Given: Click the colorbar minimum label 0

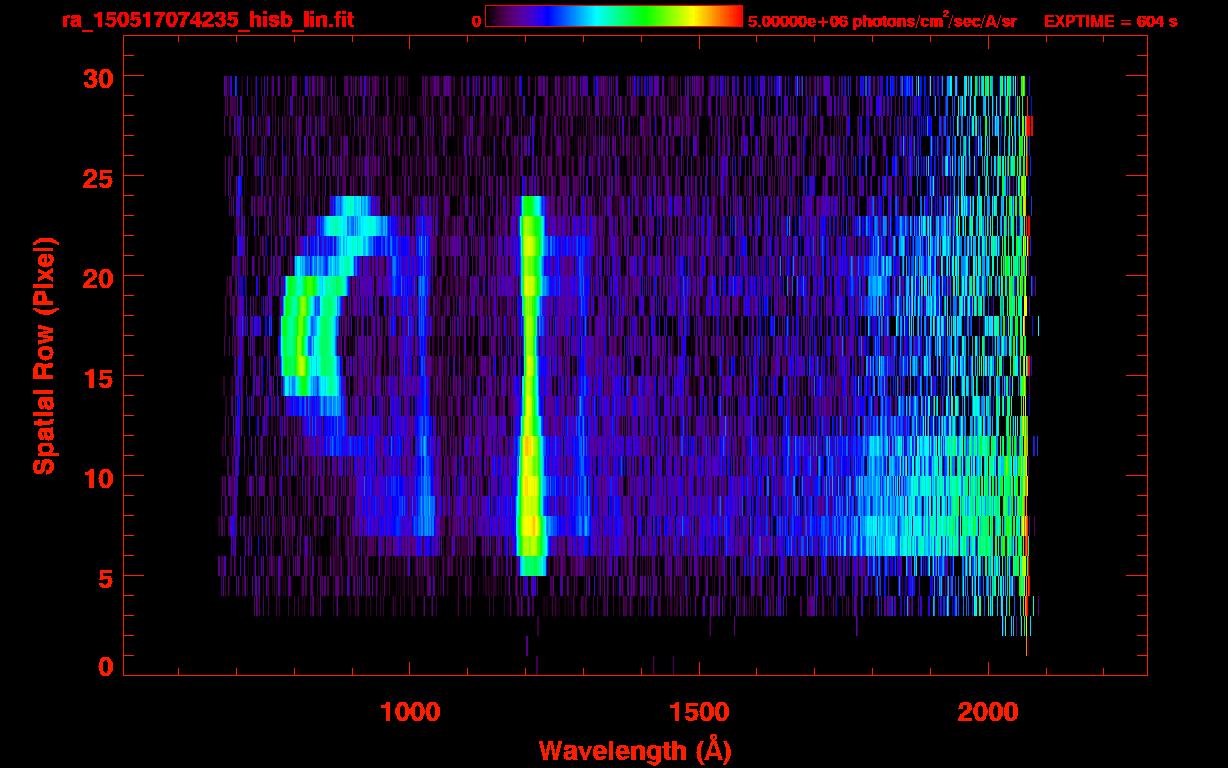Looking at the screenshot, I should pos(476,21).
